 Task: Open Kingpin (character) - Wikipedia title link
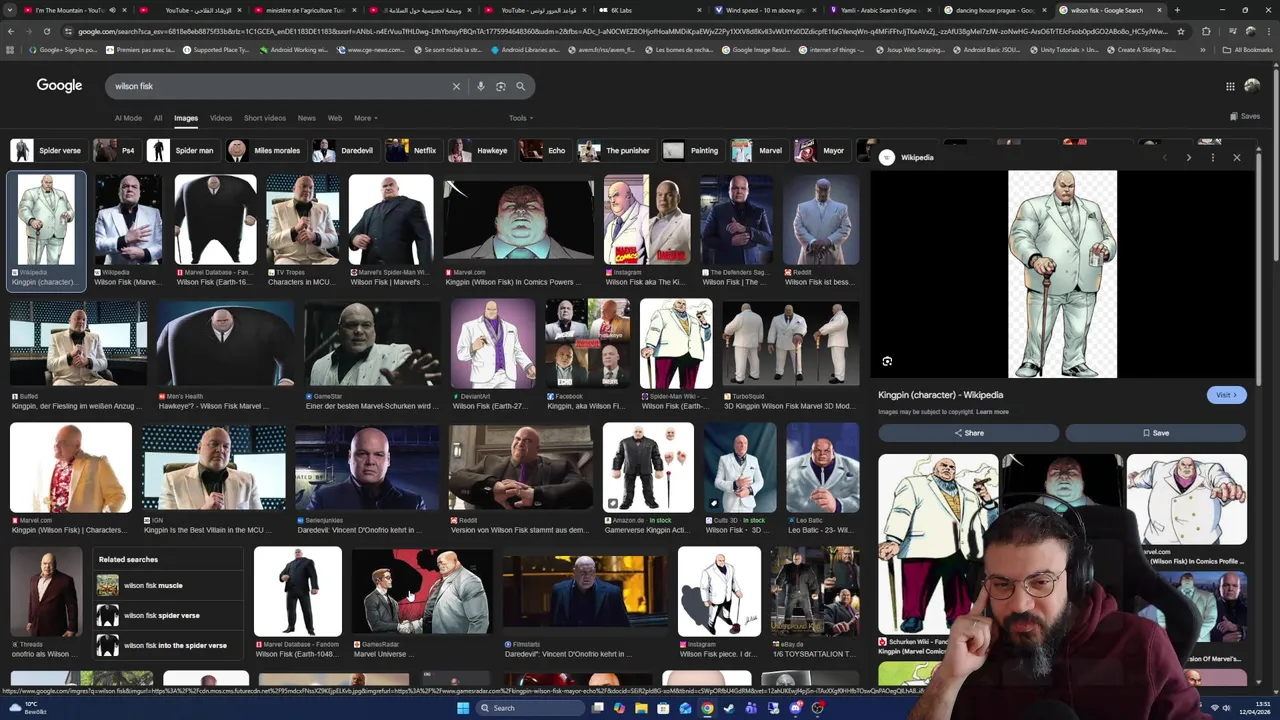(x=940, y=395)
